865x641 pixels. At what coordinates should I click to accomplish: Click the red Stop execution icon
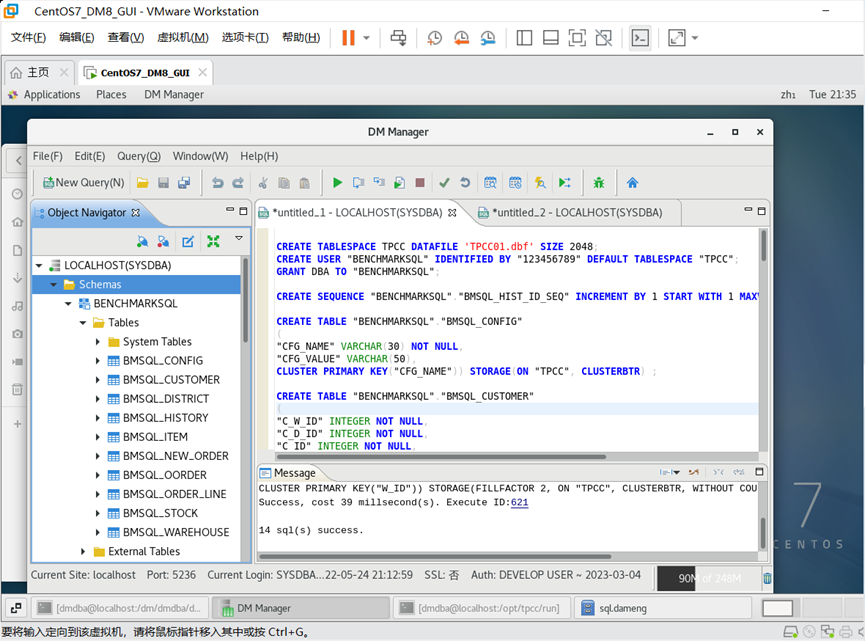420,183
